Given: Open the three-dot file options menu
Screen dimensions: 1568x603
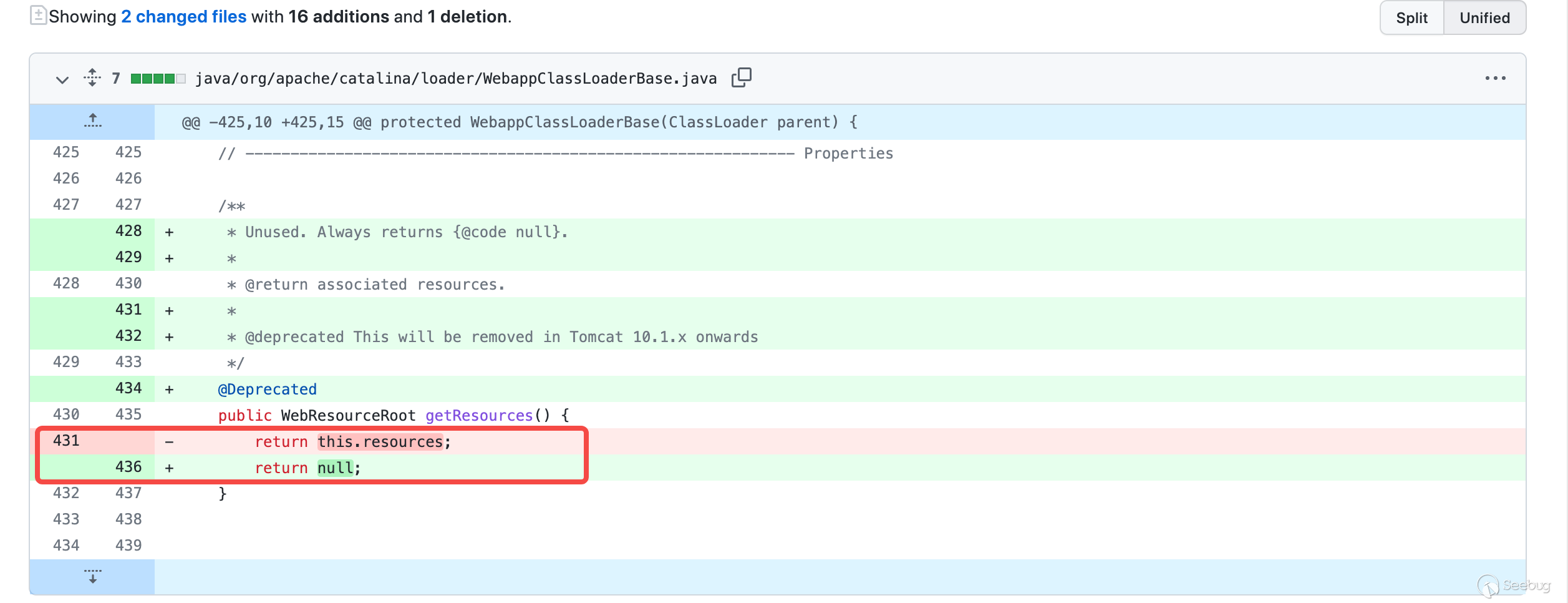Looking at the screenshot, I should 1495,78.
